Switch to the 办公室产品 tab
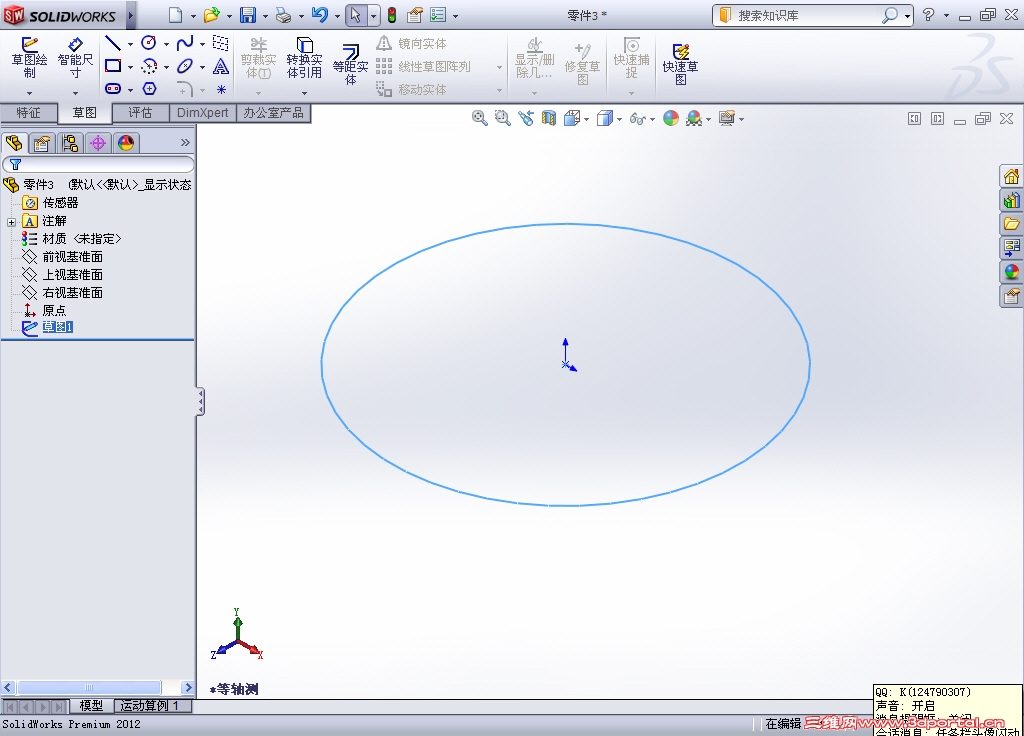 (273, 113)
